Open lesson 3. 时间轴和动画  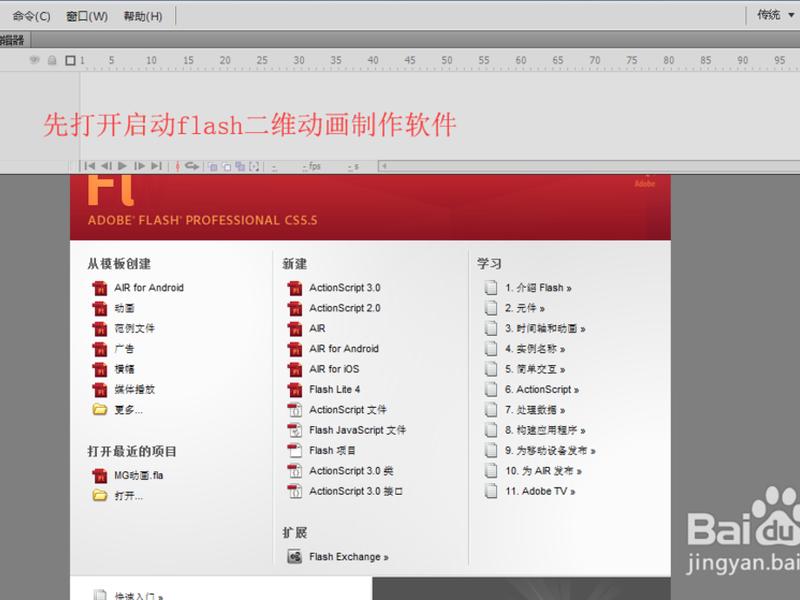(545, 329)
